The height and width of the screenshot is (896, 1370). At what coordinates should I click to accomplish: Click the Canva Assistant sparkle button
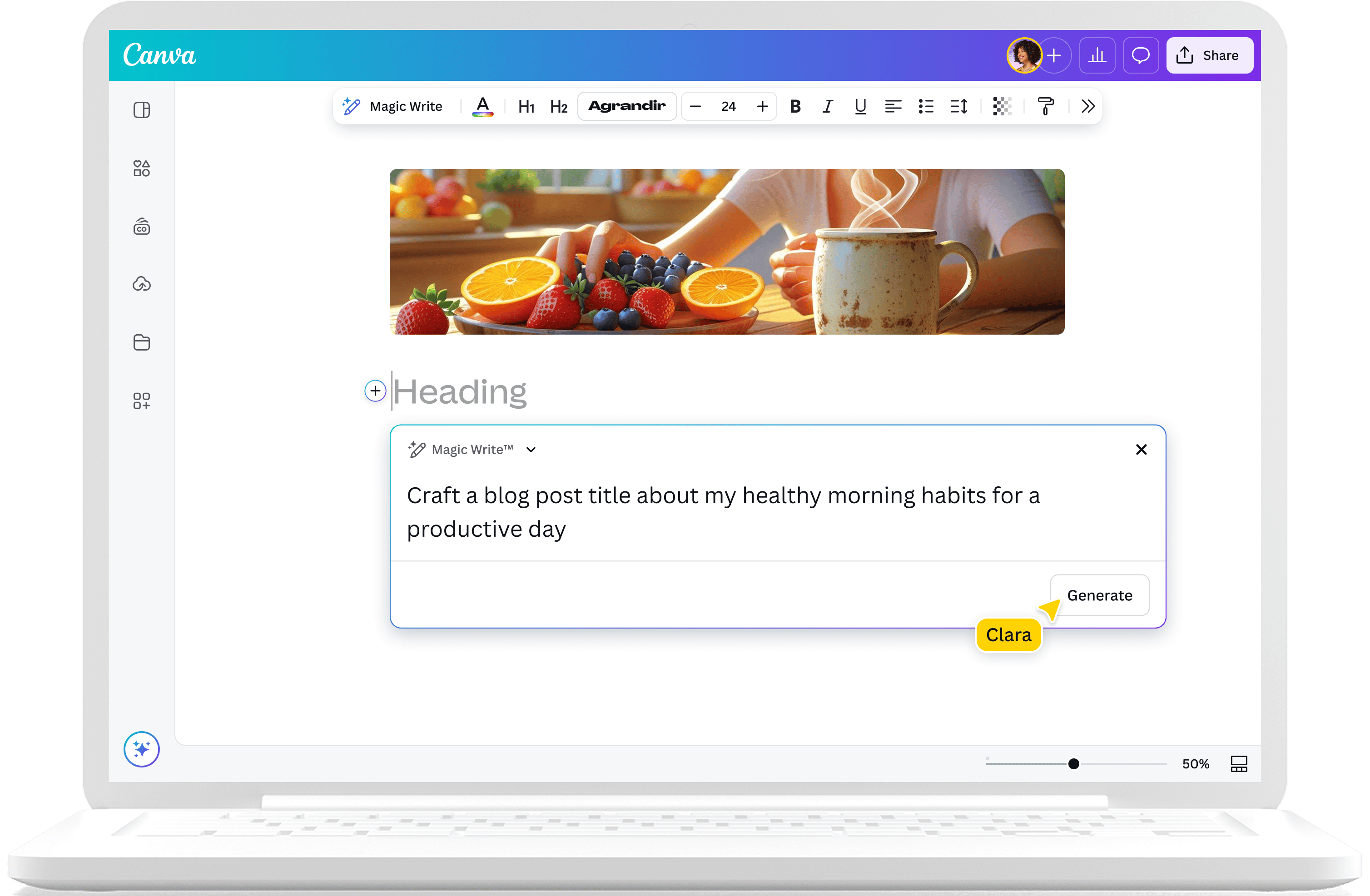click(x=142, y=749)
